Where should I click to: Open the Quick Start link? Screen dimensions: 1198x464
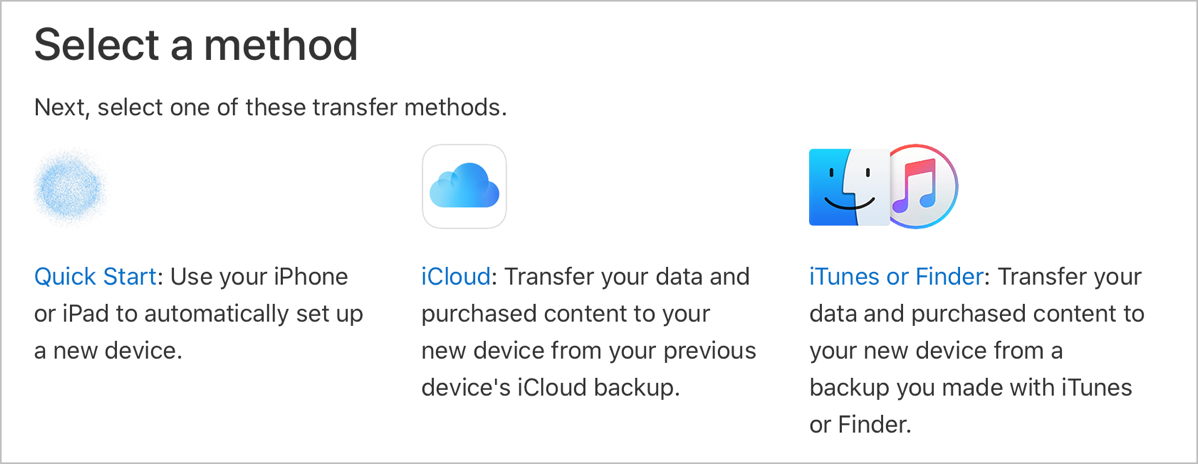pyautogui.click(x=95, y=276)
